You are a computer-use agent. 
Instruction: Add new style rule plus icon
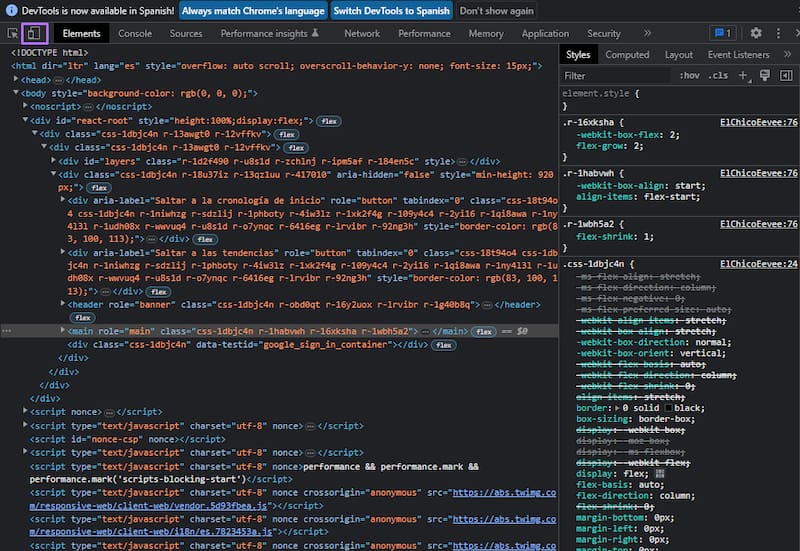[743, 75]
